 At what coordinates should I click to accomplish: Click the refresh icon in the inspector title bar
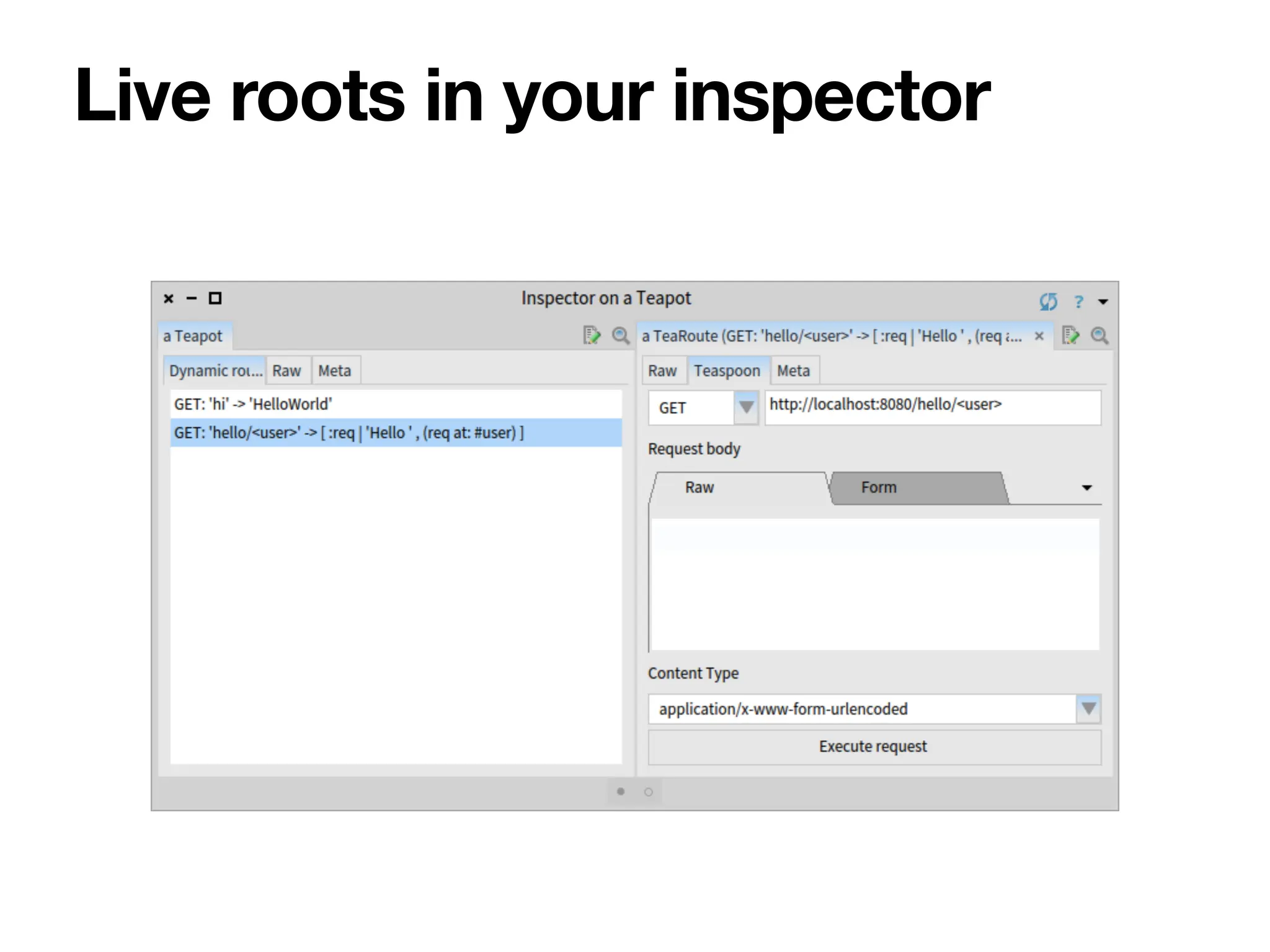click(1048, 301)
